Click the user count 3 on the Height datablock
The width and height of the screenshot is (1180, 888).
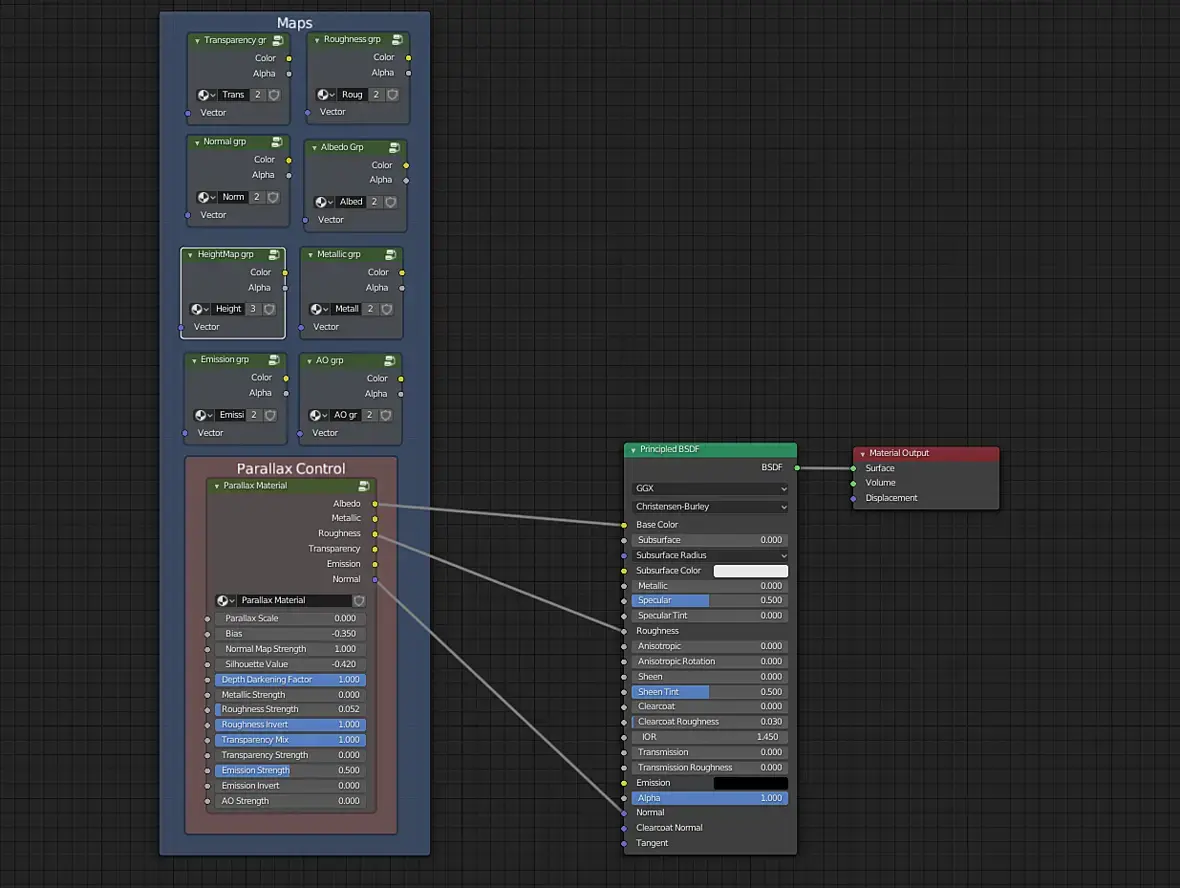(x=253, y=309)
